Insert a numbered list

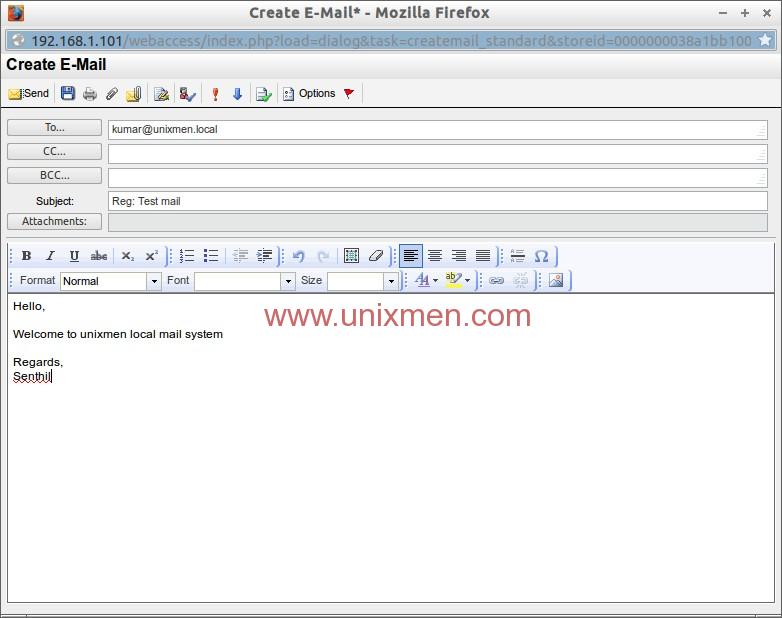click(x=187, y=256)
